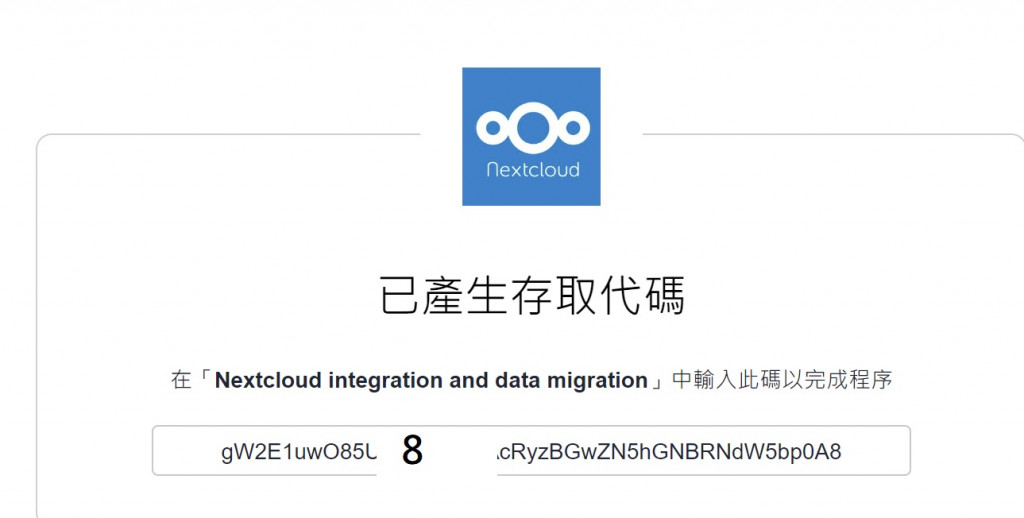Screen dimensions: 1024x518
Task: Click the 代碼 characters in heading
Action: 641,296
